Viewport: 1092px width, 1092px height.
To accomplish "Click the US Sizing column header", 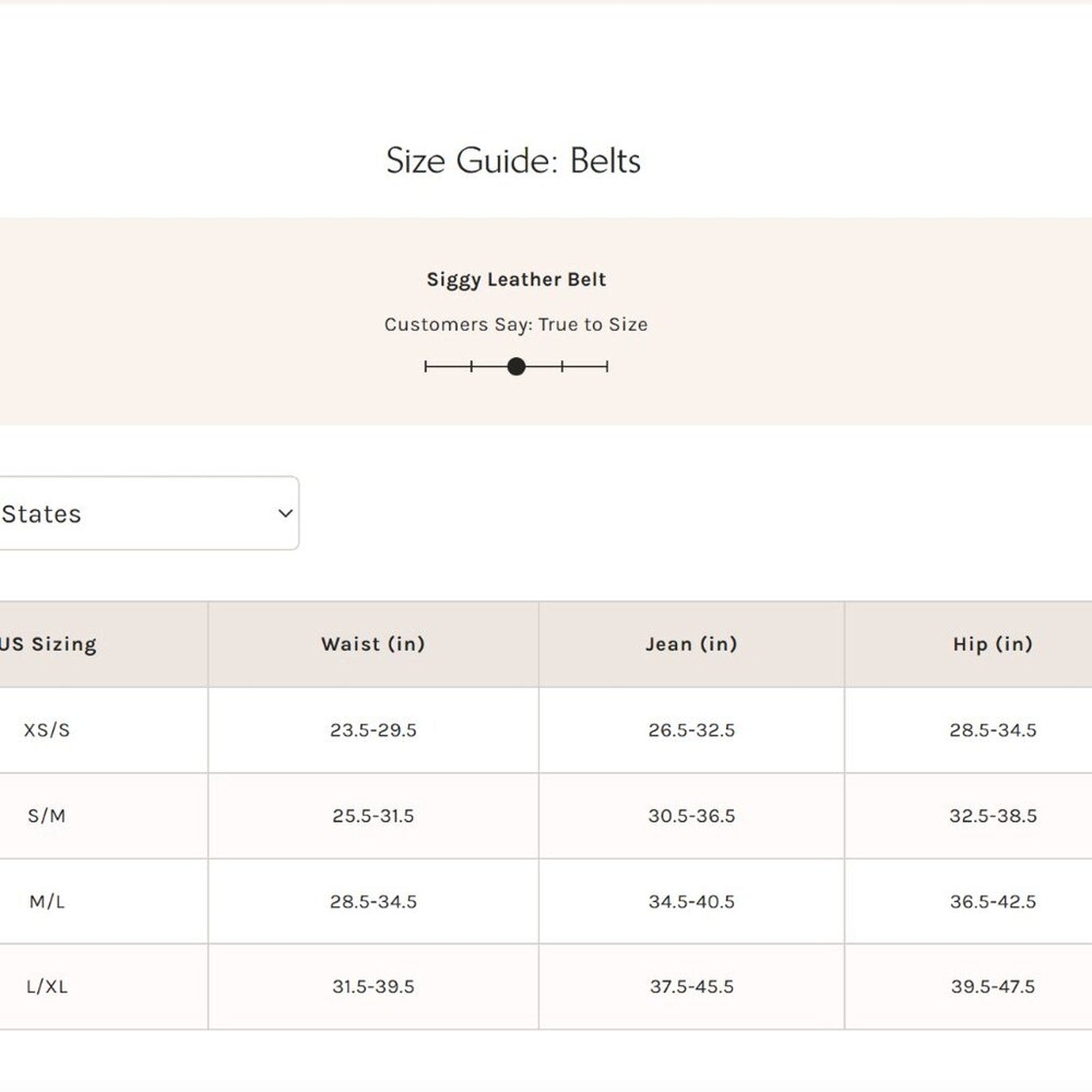I will click(x=49, y=644).
